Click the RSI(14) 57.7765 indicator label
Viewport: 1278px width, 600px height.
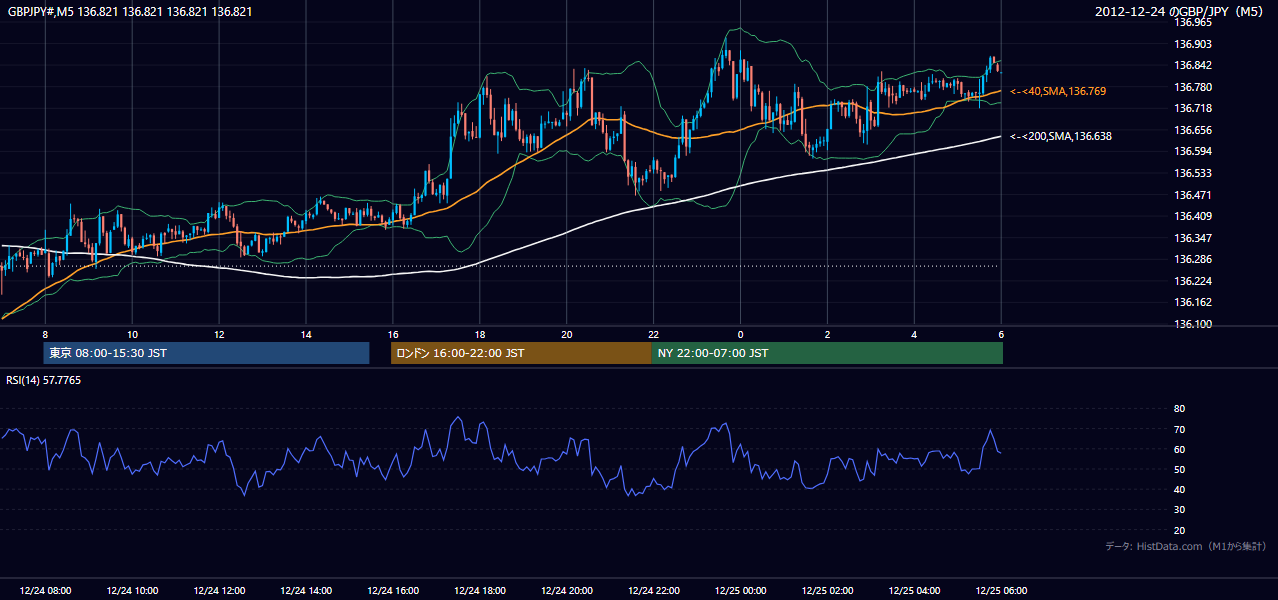coord(44,380)
